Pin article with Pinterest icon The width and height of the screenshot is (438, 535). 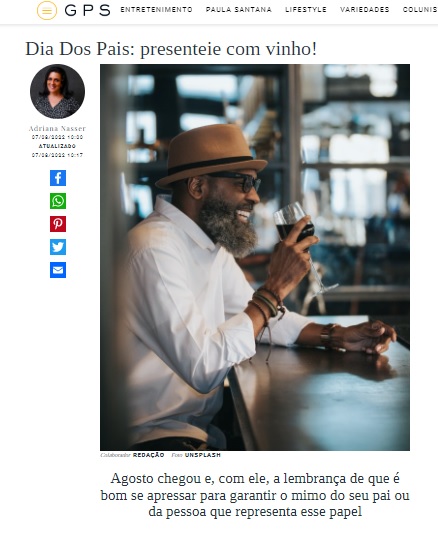click(x=58, y=224)
